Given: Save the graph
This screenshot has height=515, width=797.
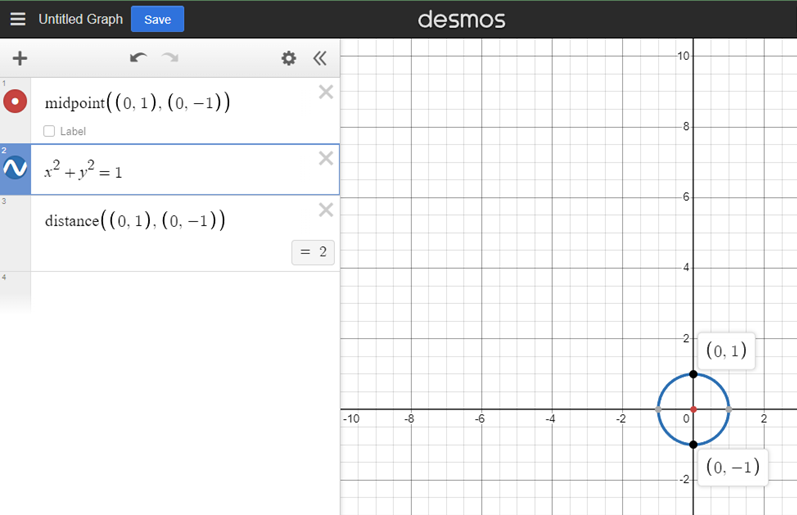Looking at the screenshot, I should tap(158, 19).
